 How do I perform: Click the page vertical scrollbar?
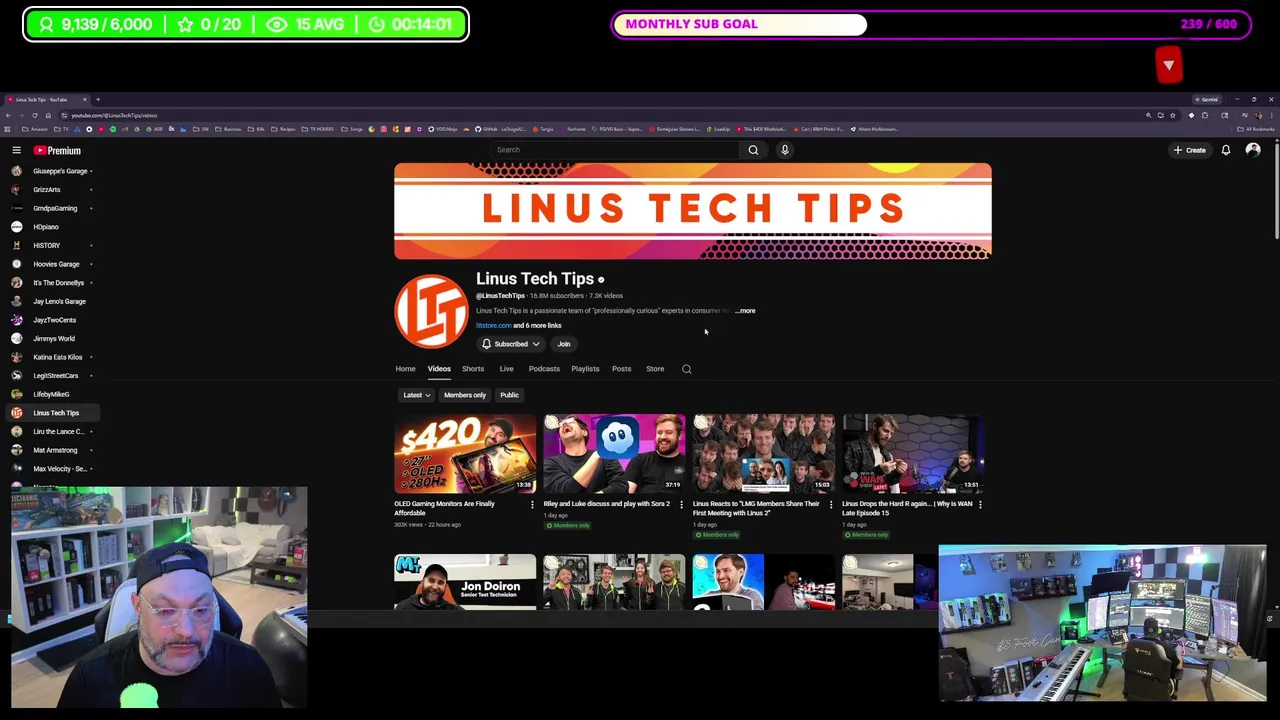pyautogui.click(x=1275, y=190)
